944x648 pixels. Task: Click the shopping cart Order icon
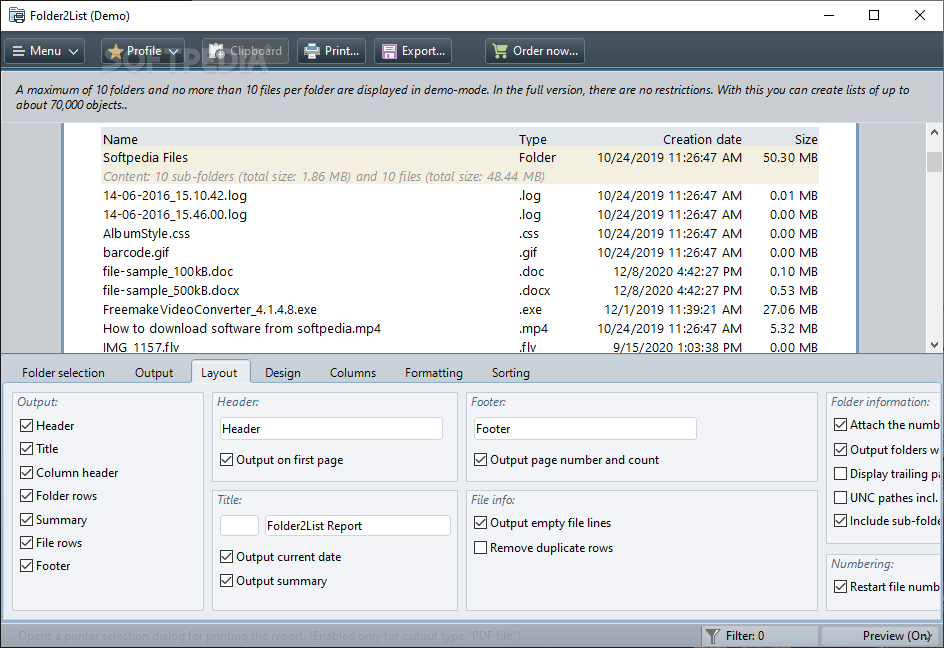(500, 51)
